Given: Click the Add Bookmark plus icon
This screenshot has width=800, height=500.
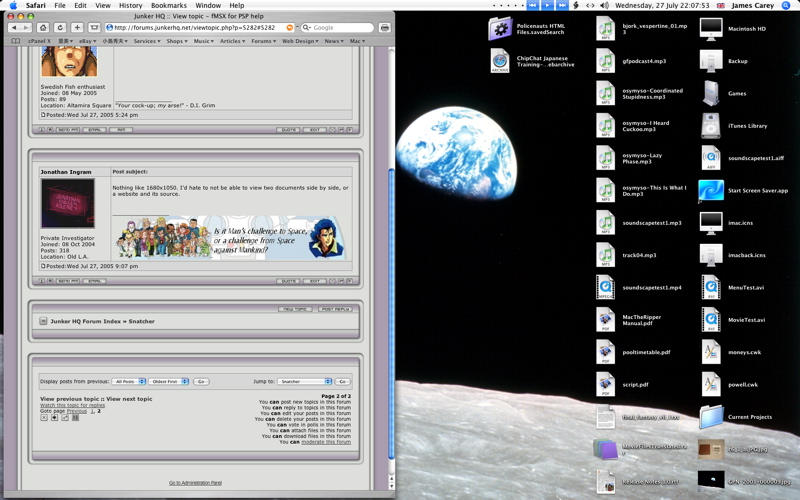Looking at the screenshot, I should (77, 28).
